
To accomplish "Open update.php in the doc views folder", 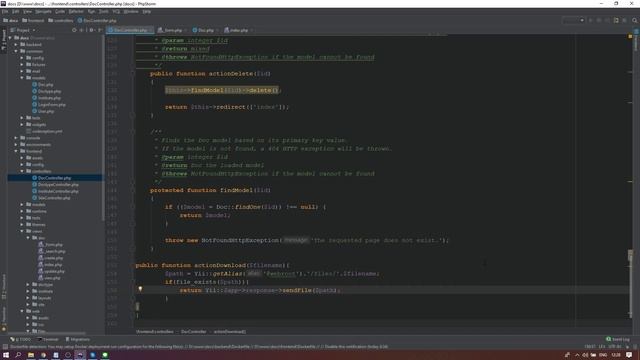I will click(x=51, y=271).
